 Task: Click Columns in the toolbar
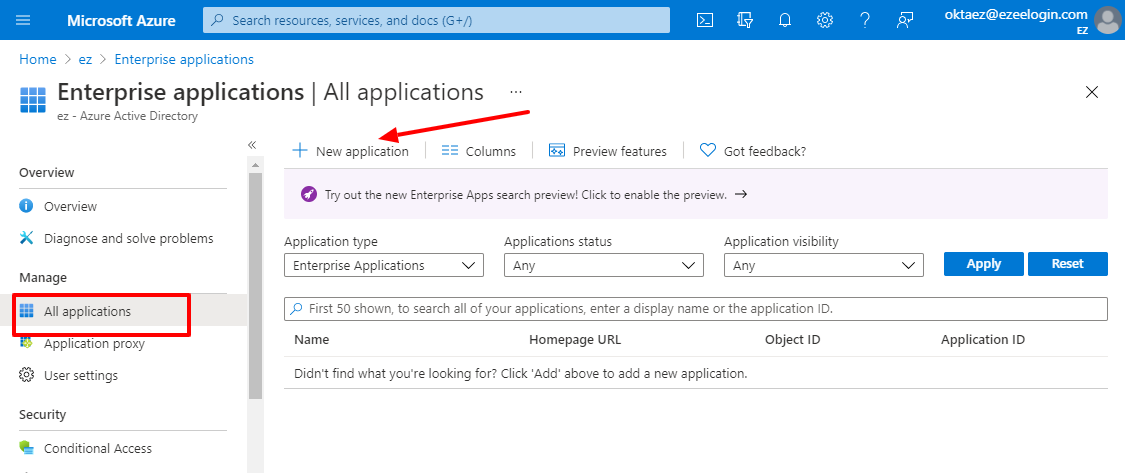(x=479, y=151)
